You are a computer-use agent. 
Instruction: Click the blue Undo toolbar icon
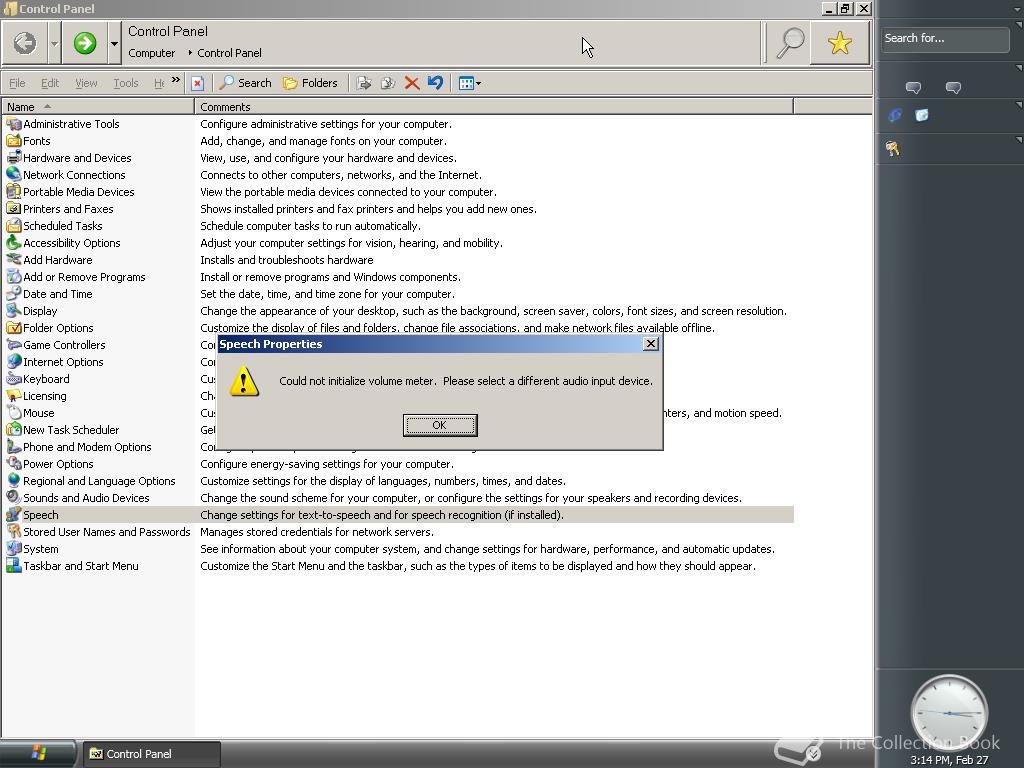(x=435, y=83)
